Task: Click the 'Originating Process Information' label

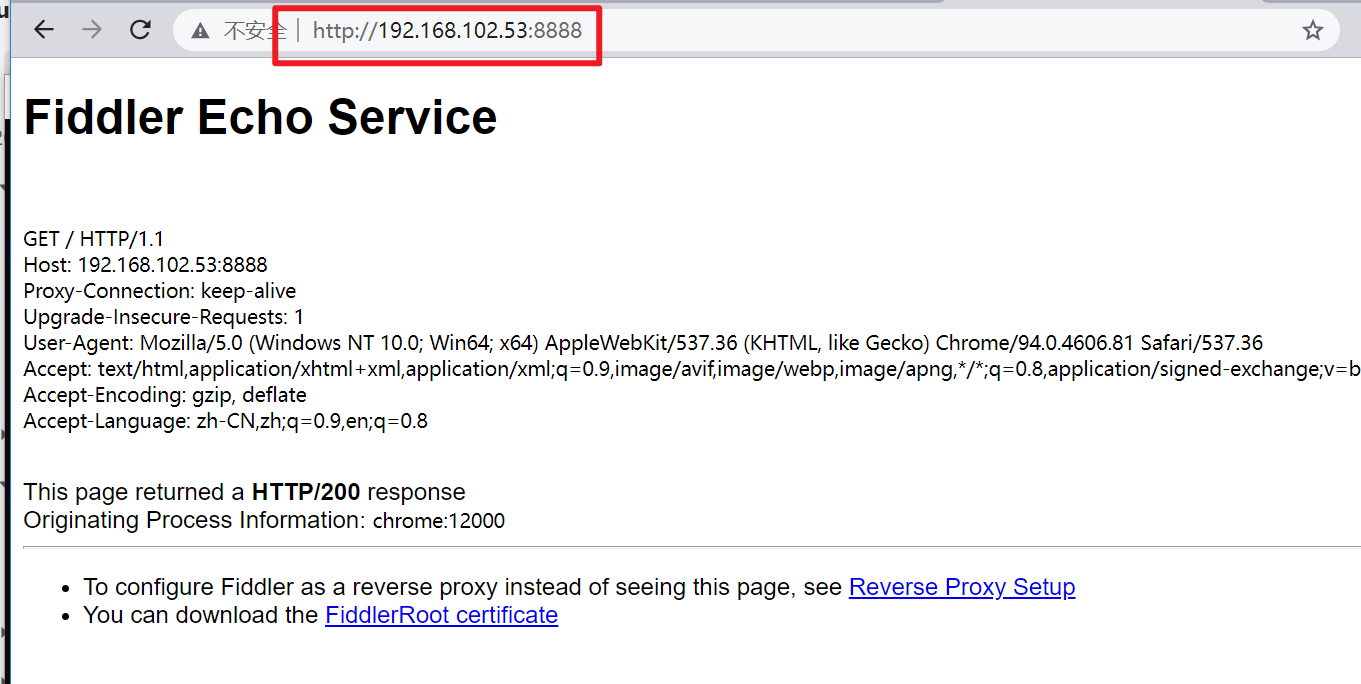Action: click(194, 520)
